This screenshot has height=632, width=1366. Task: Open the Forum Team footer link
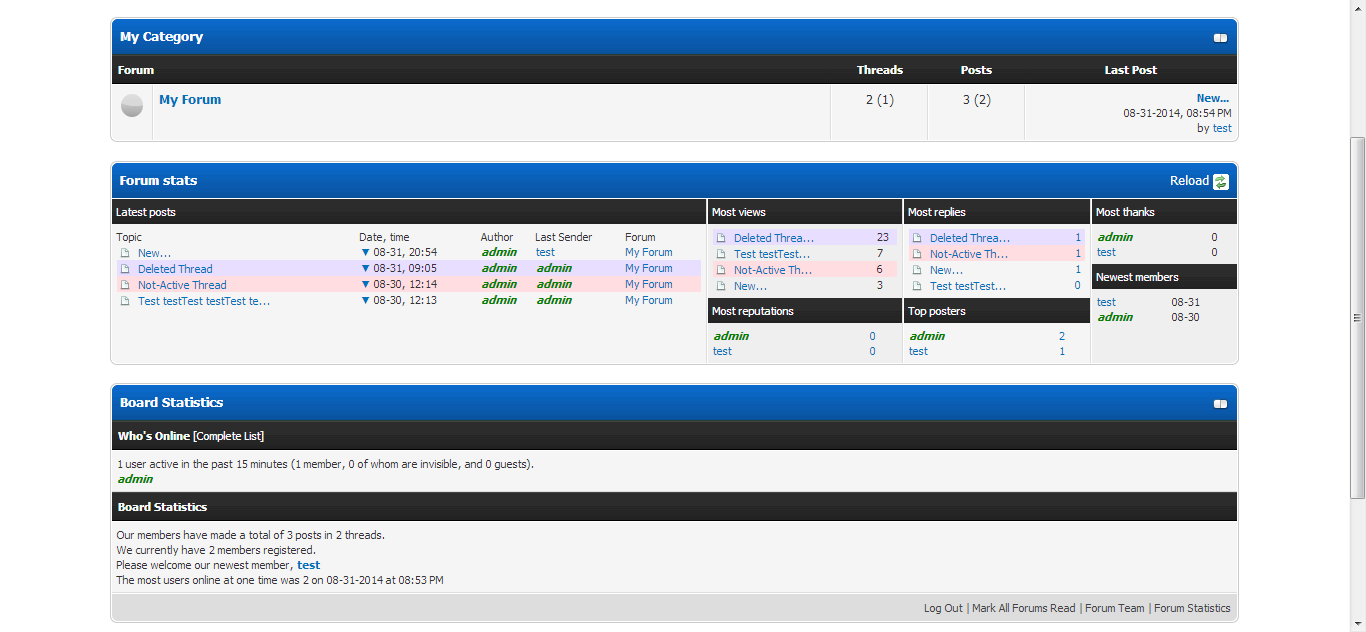point(1114,608)
